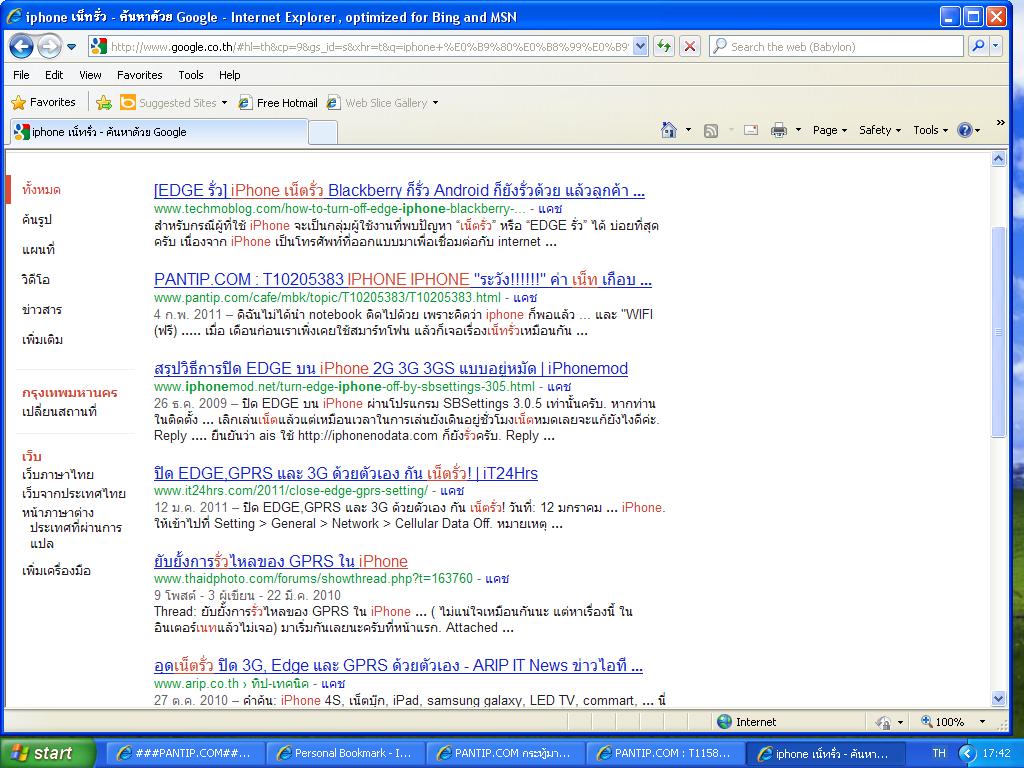
Task: Click the address bar URL field
Action: click(x=369, y=46)
